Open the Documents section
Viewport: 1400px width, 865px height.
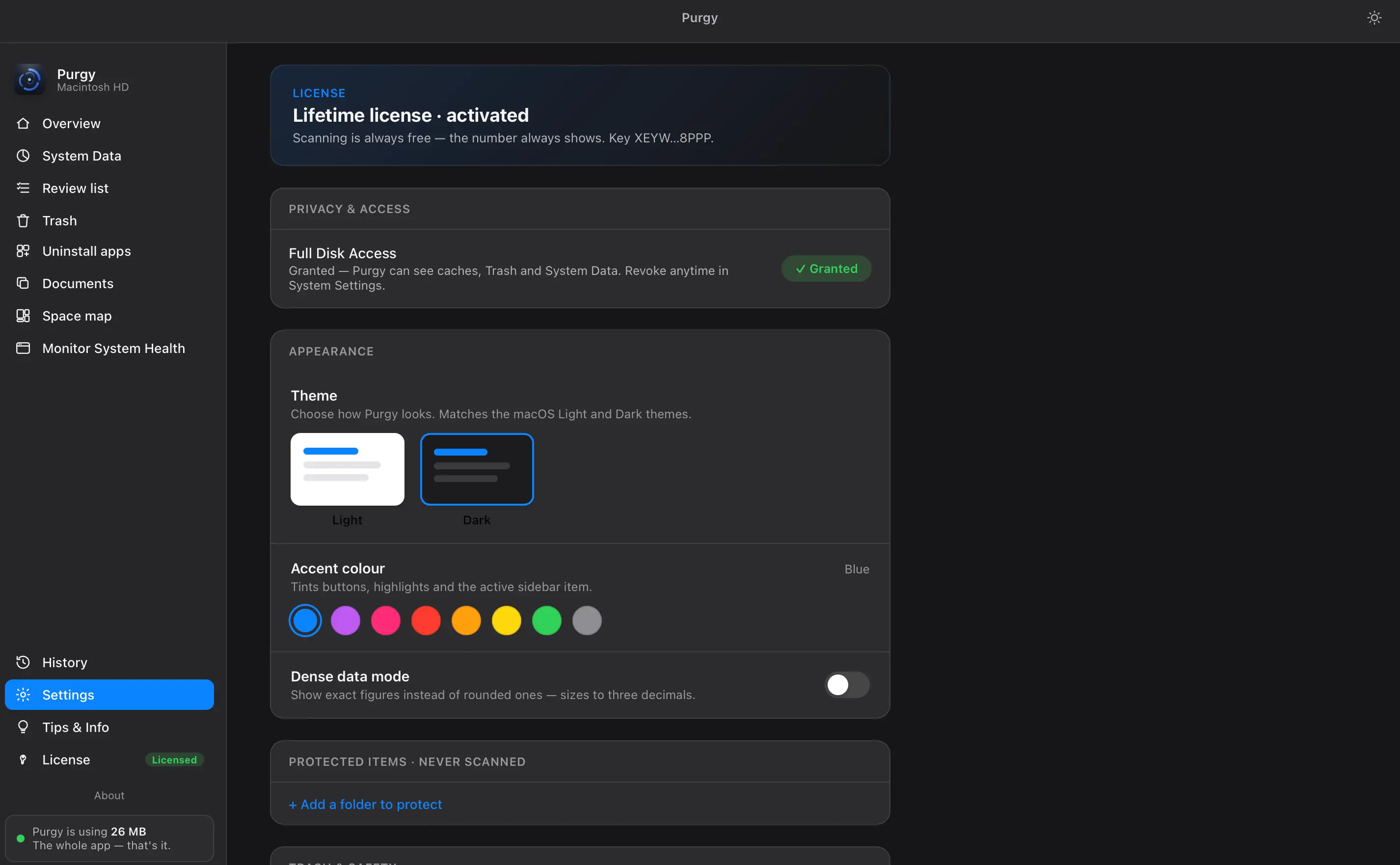tap(109, 283)
